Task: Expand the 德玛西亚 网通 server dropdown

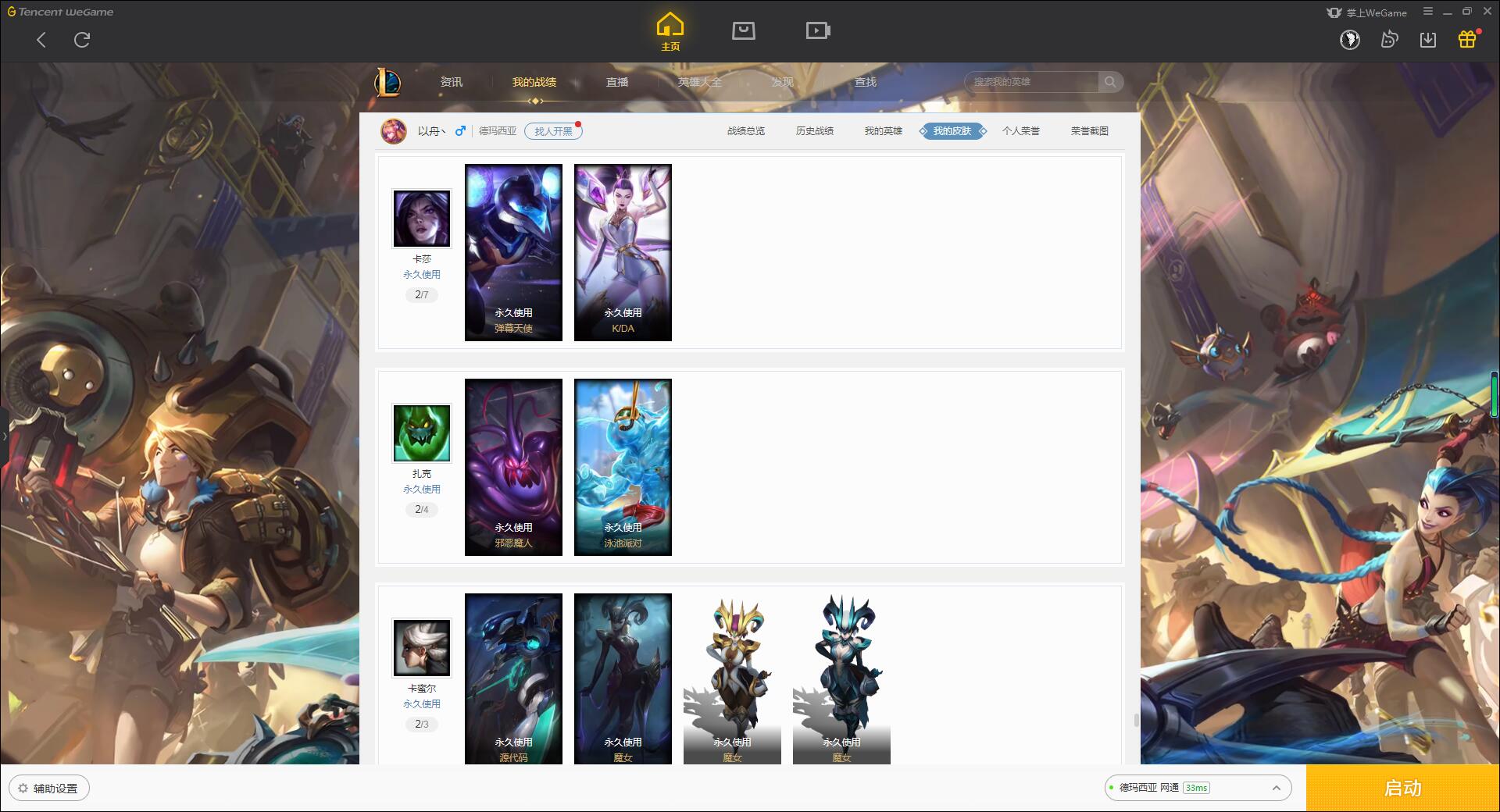Action: pos(1198,788)
